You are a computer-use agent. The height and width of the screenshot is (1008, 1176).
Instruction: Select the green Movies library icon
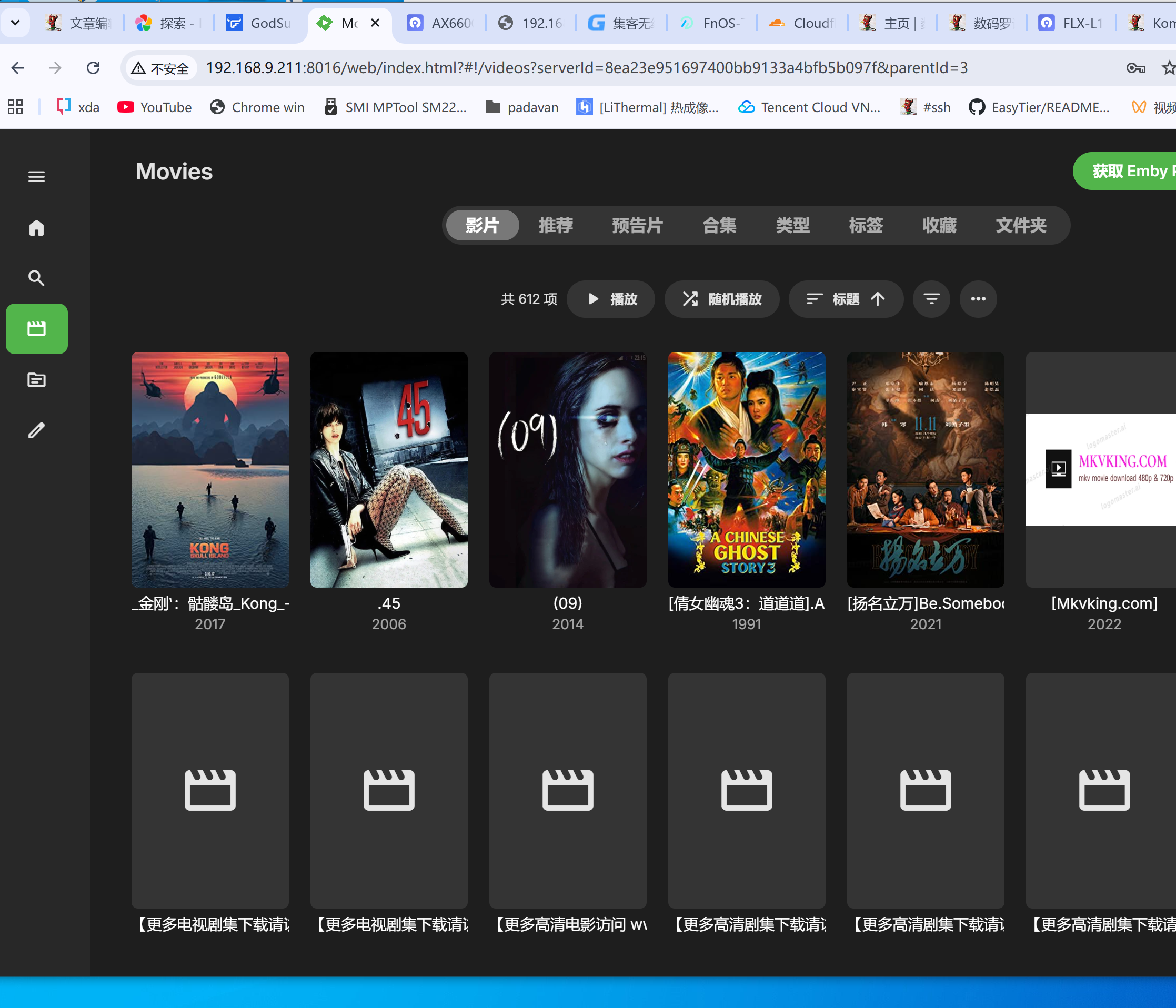pos(36,329)
